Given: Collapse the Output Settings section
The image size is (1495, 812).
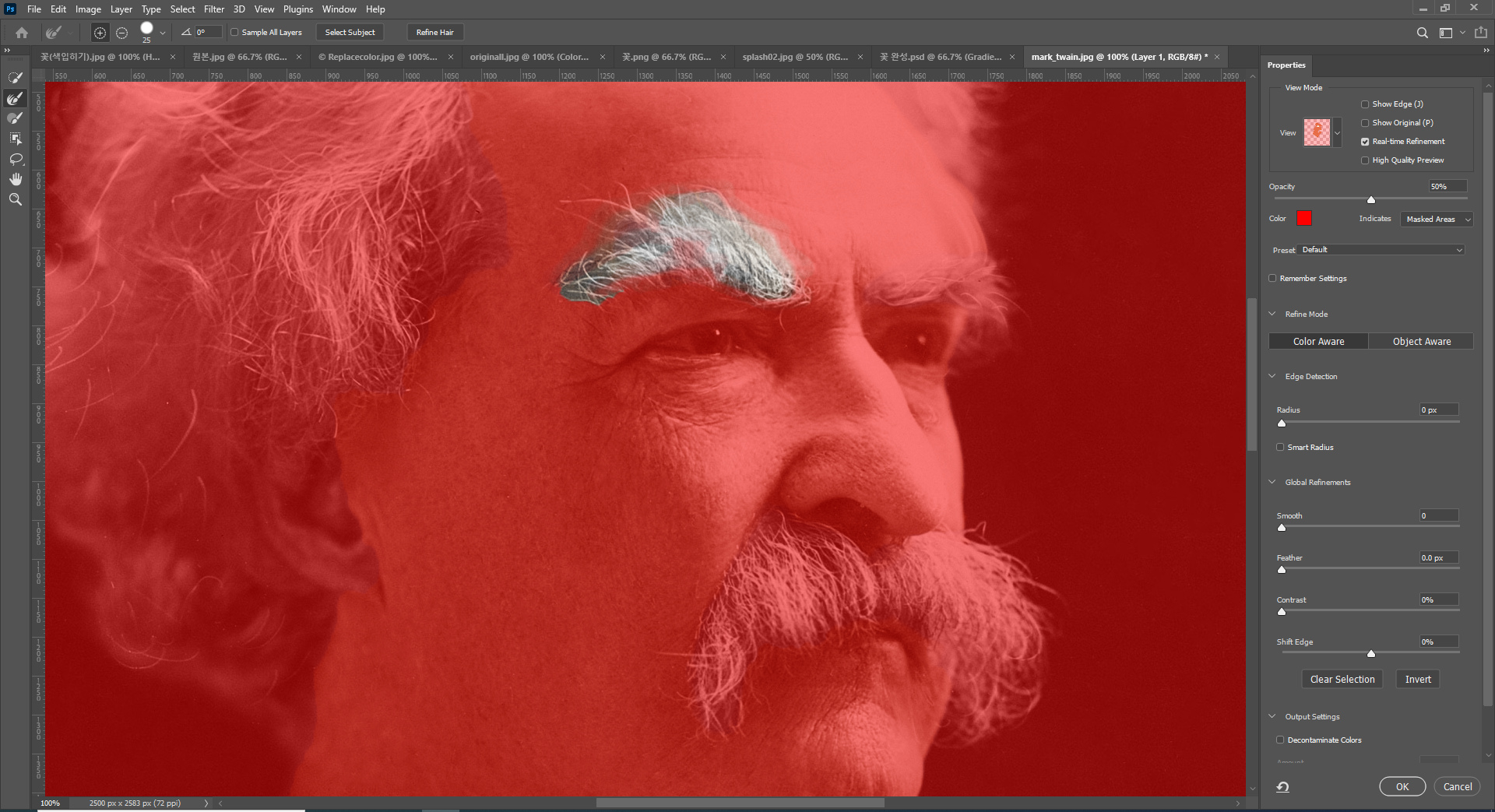Looking at the screenshot, I should click(1272, 717).
